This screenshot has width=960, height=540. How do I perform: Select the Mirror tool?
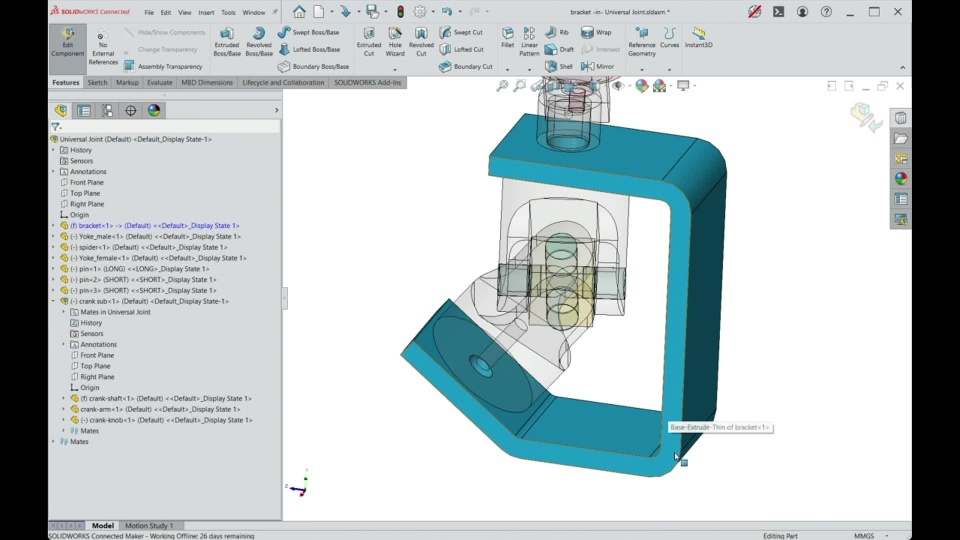(597, 66)
